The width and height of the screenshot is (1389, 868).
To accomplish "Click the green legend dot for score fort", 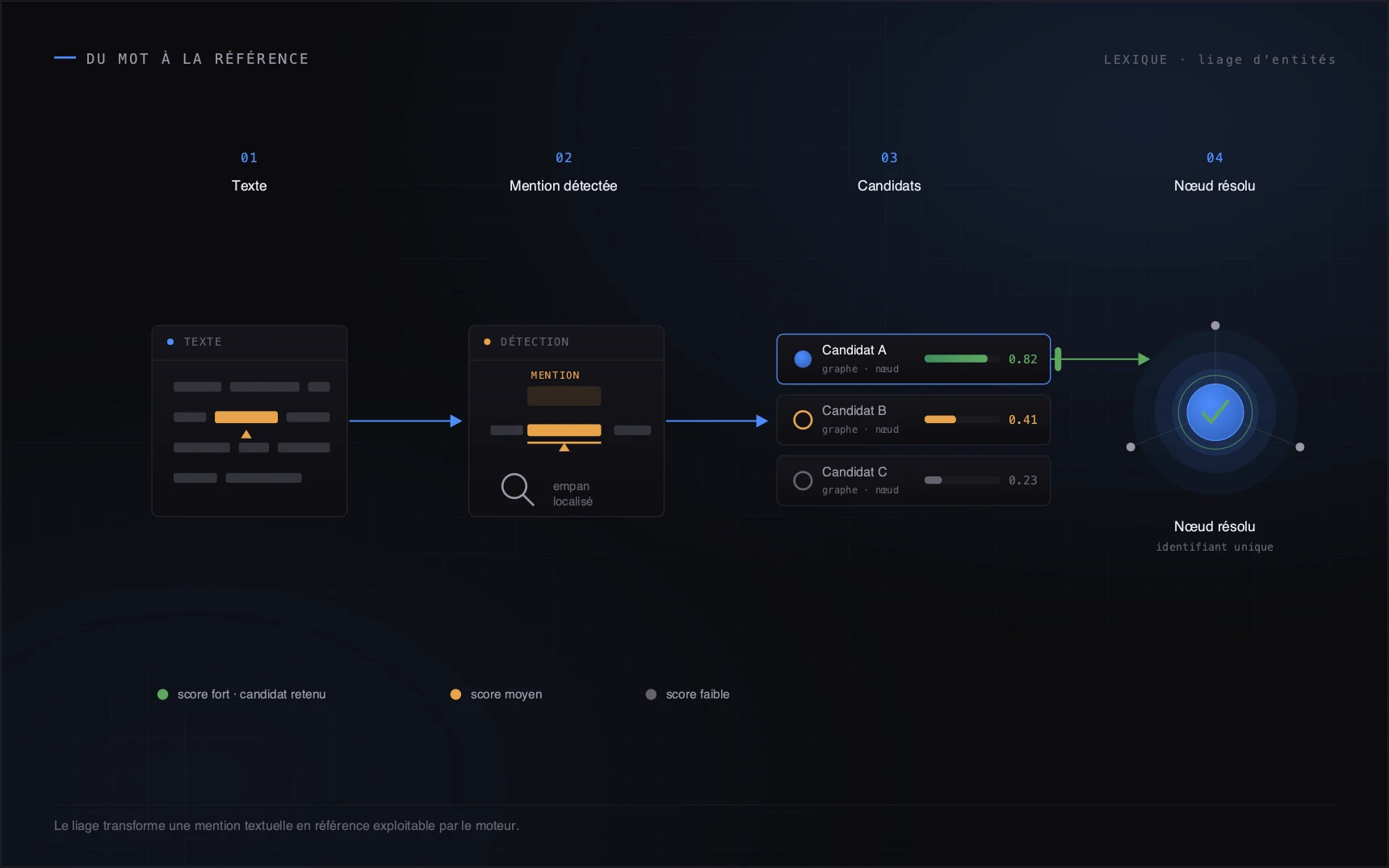I will pyautogui.click(x=163, y=694).
